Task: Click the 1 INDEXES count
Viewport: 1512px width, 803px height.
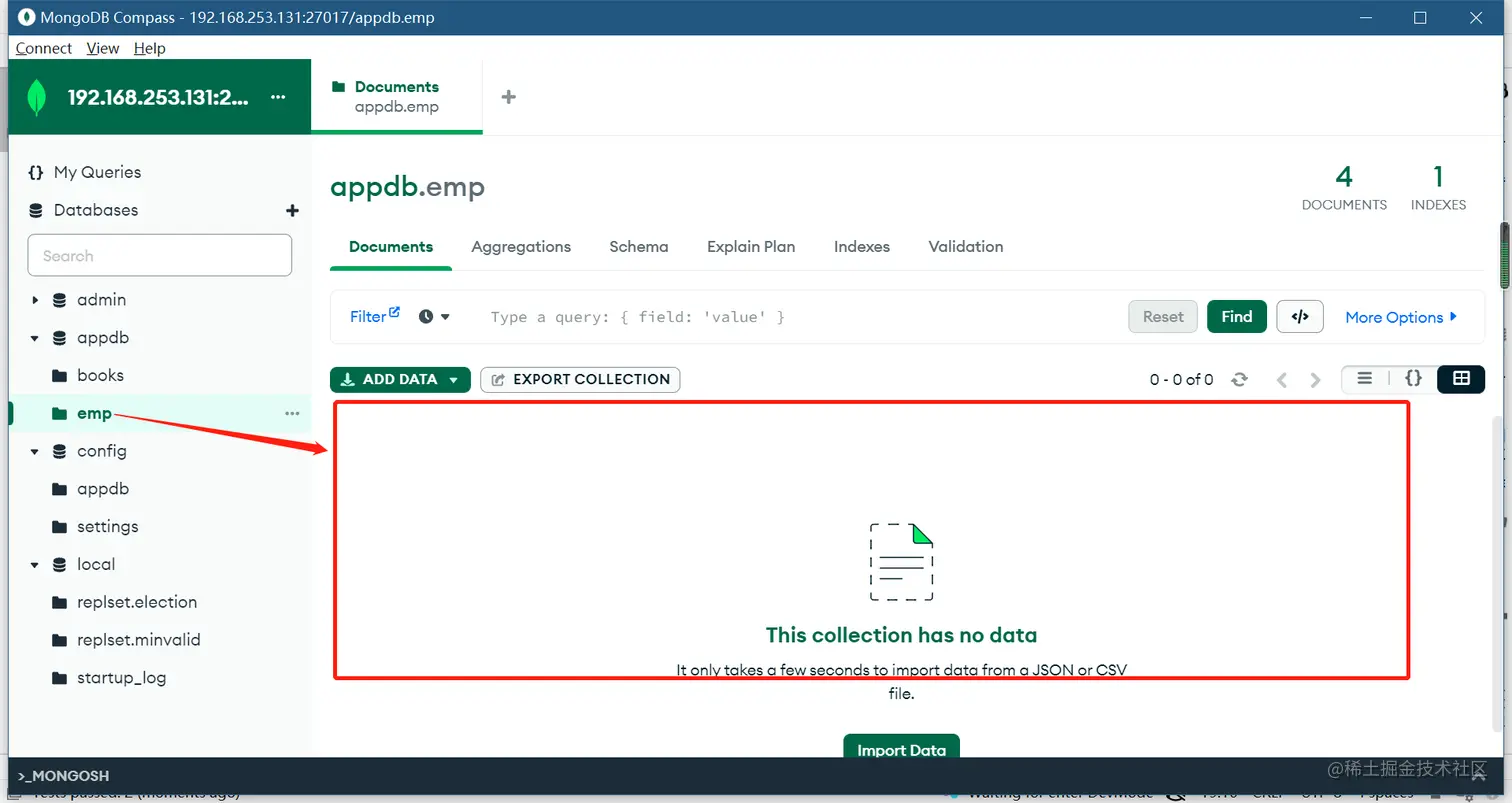Action: [1438, 187]
